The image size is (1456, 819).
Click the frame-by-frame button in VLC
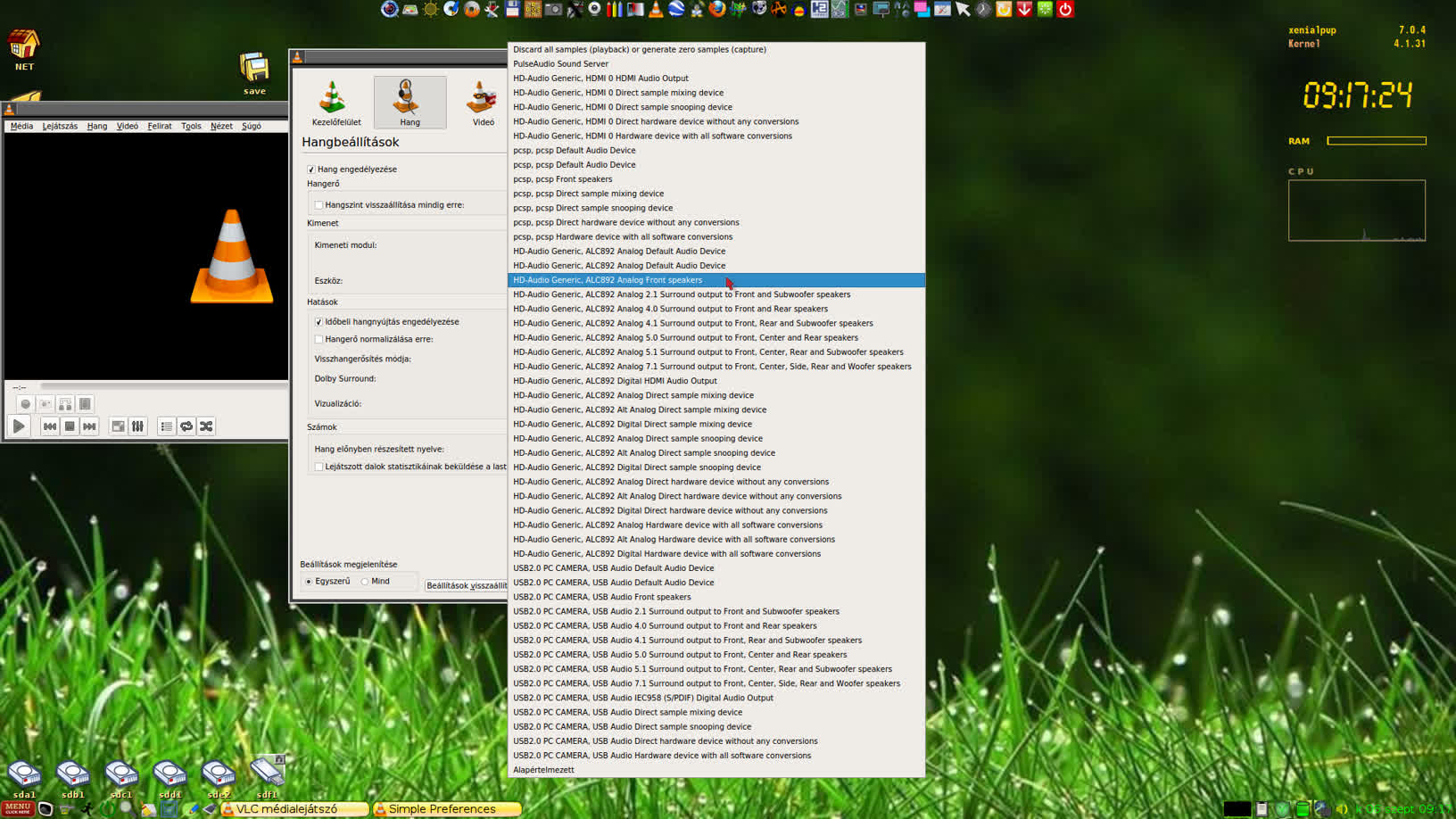[x=85, y=404]
